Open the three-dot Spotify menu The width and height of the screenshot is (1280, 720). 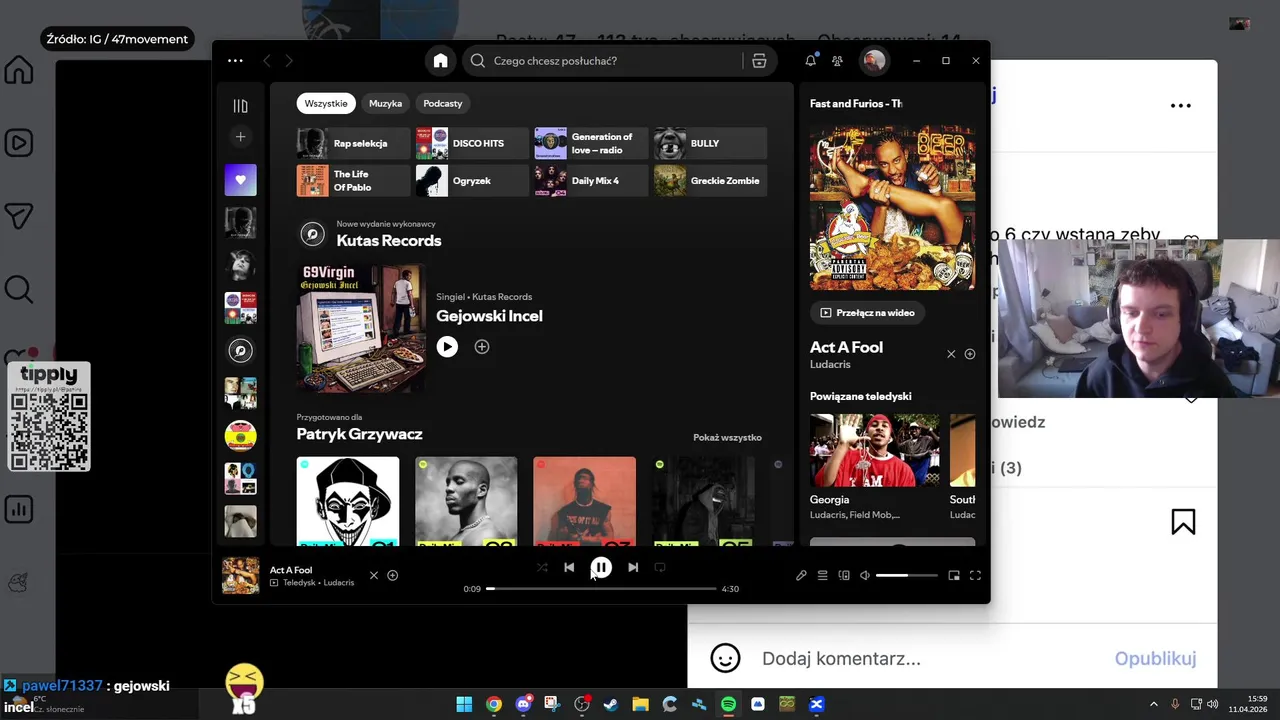click(235, 61)
